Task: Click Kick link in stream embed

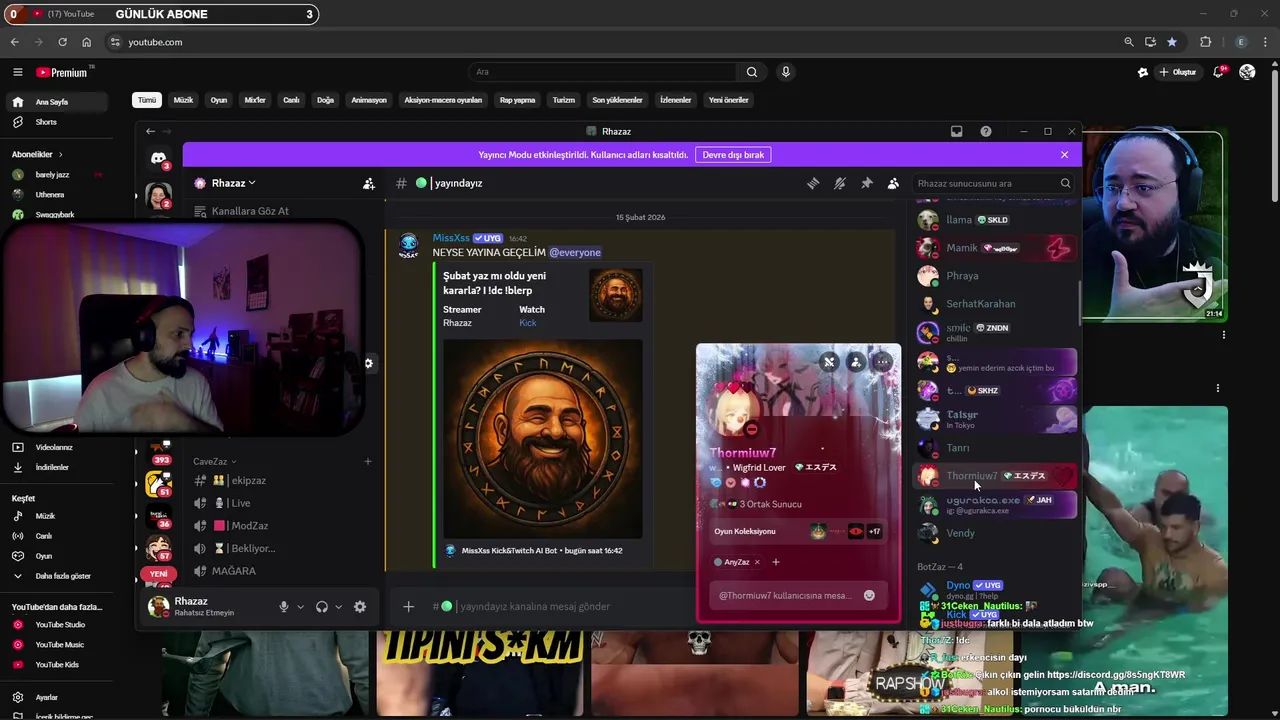Action: [527, 323]
